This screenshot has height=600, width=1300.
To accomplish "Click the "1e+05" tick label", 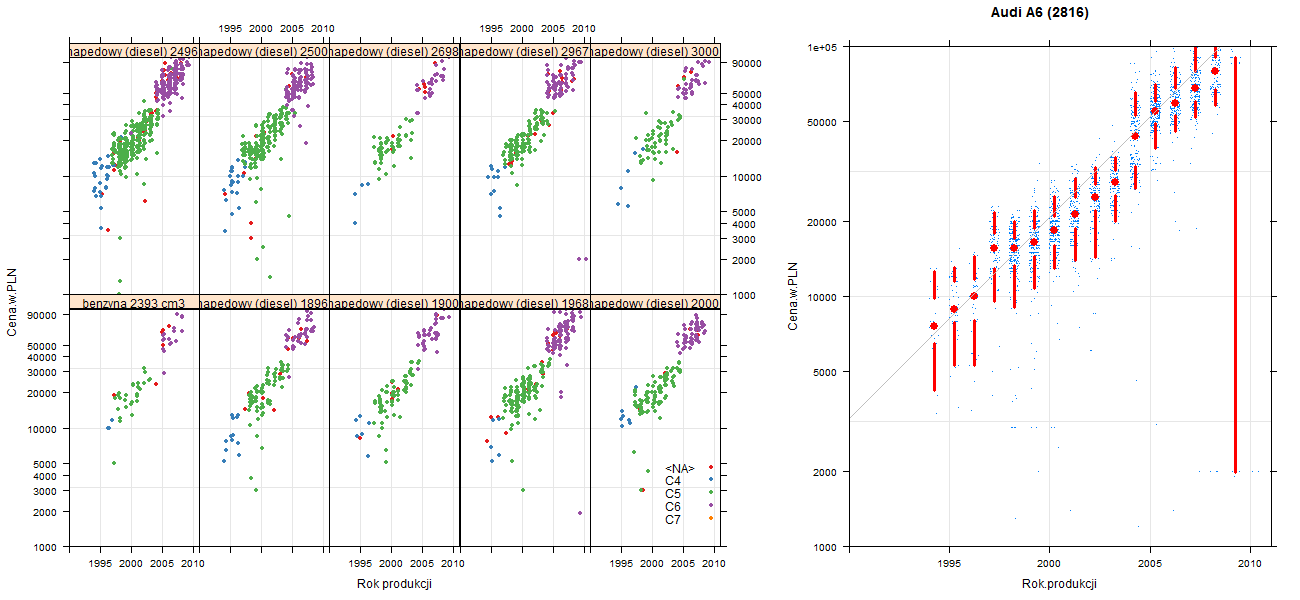I will (x=821, y=47).
